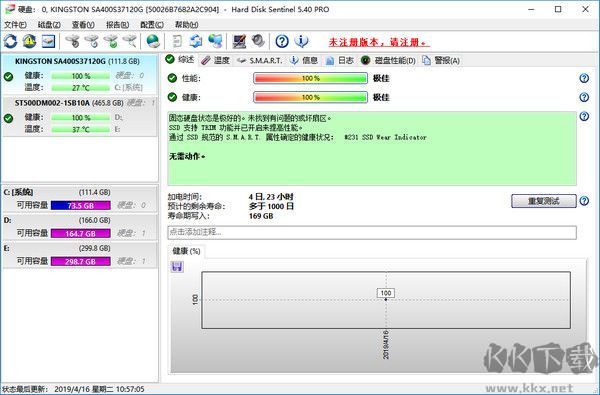Image resolution: width=600 pixels, height=395 pixels.
Task: Click the 100 data point label in graph
Action: (386, 293)
